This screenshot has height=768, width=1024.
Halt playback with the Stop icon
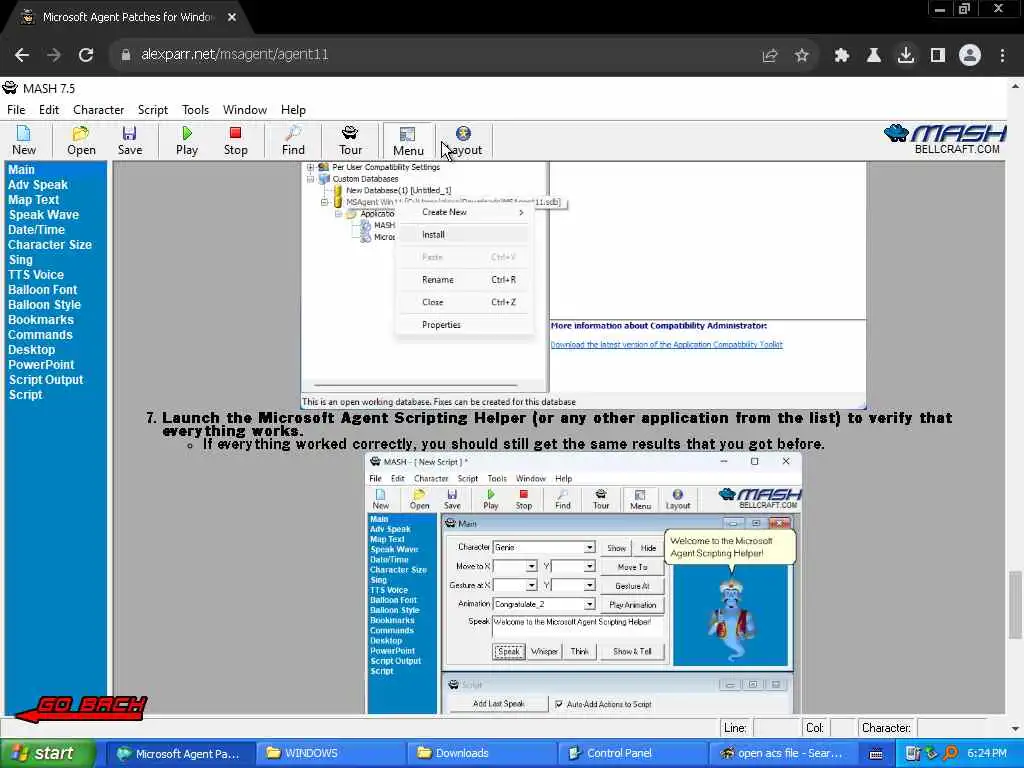pyautogui.click(x=235, y=140)
